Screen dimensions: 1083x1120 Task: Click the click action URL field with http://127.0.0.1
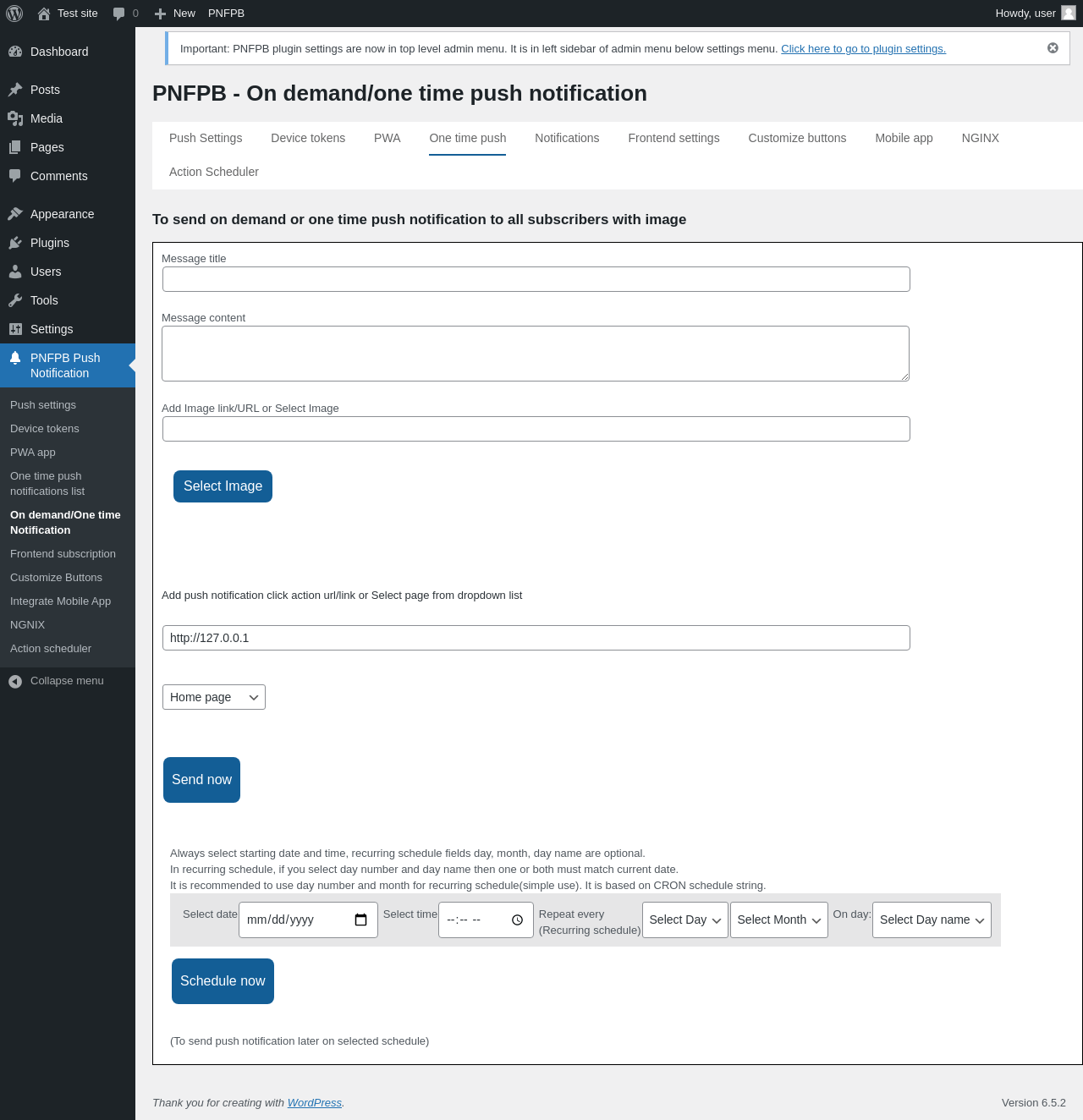[536, 638]
